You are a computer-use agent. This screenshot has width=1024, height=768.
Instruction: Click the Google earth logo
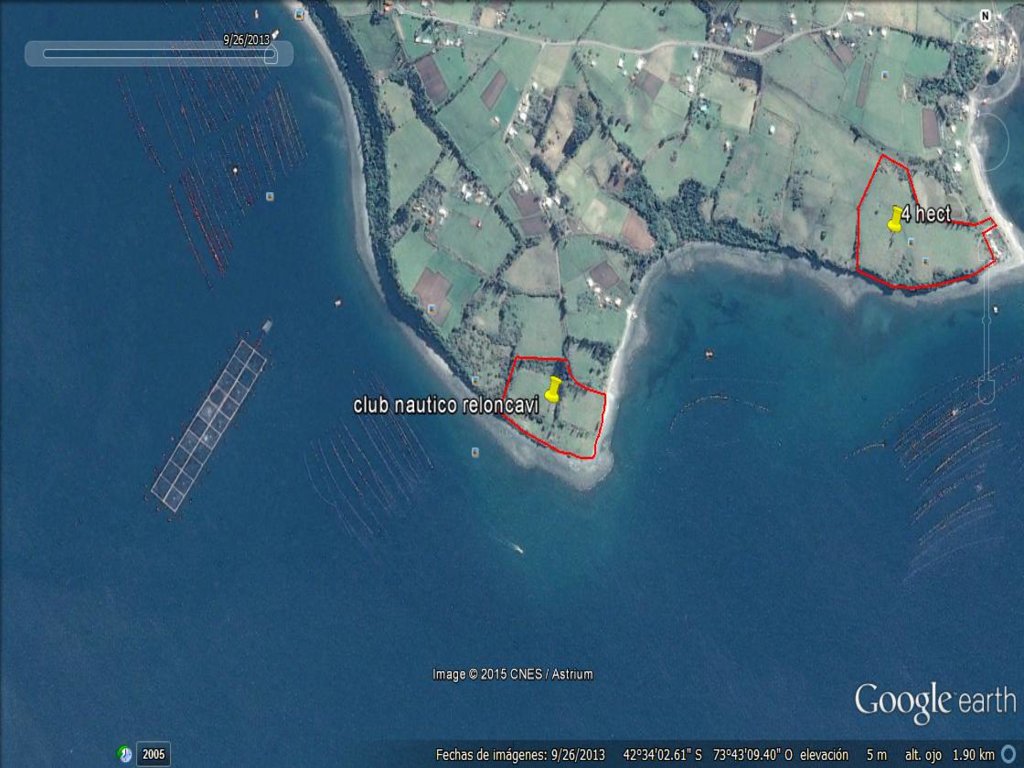(934, 700)
